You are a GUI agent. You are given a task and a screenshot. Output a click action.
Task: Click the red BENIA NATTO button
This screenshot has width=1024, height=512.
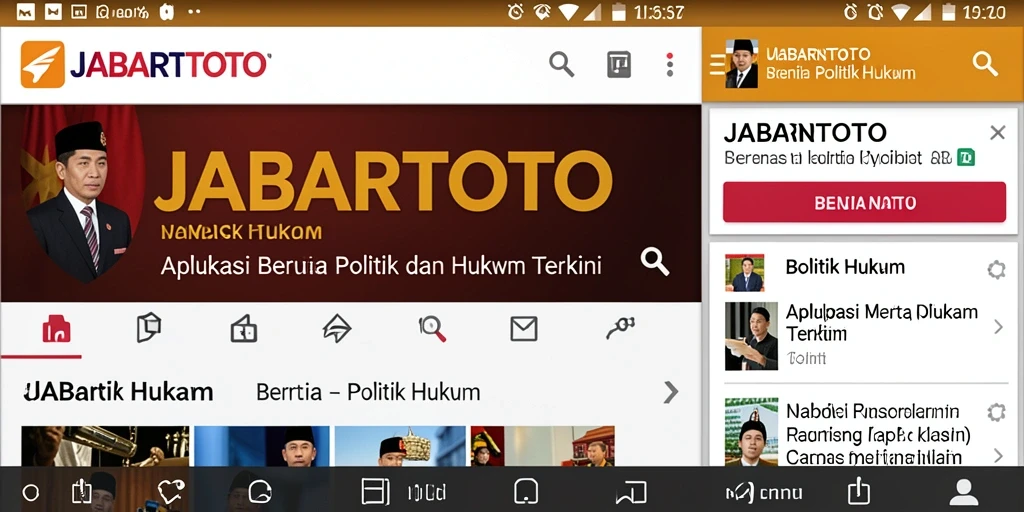point(865,202)
